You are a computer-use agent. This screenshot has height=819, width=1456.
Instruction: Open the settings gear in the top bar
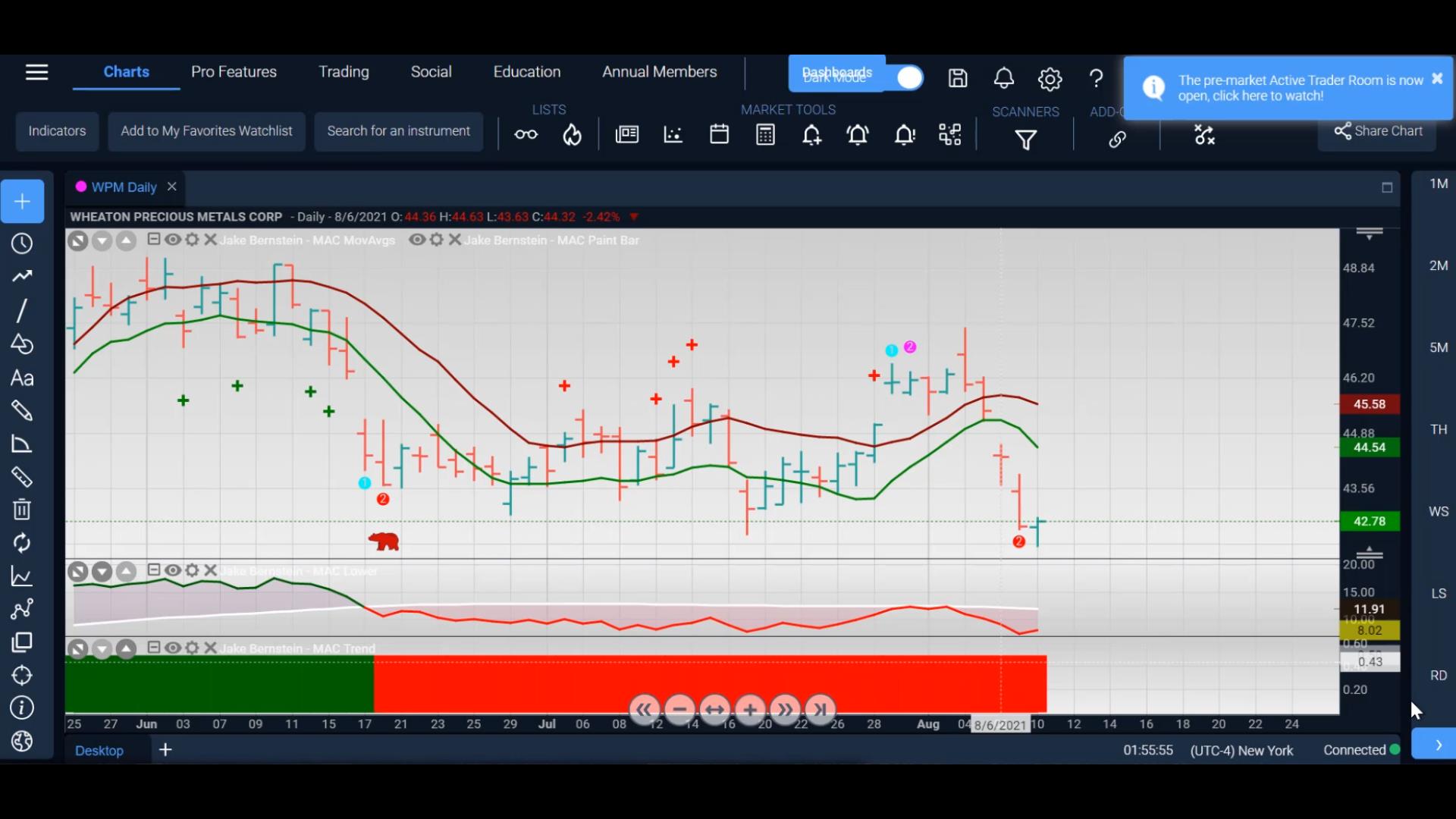point(1050,79)
